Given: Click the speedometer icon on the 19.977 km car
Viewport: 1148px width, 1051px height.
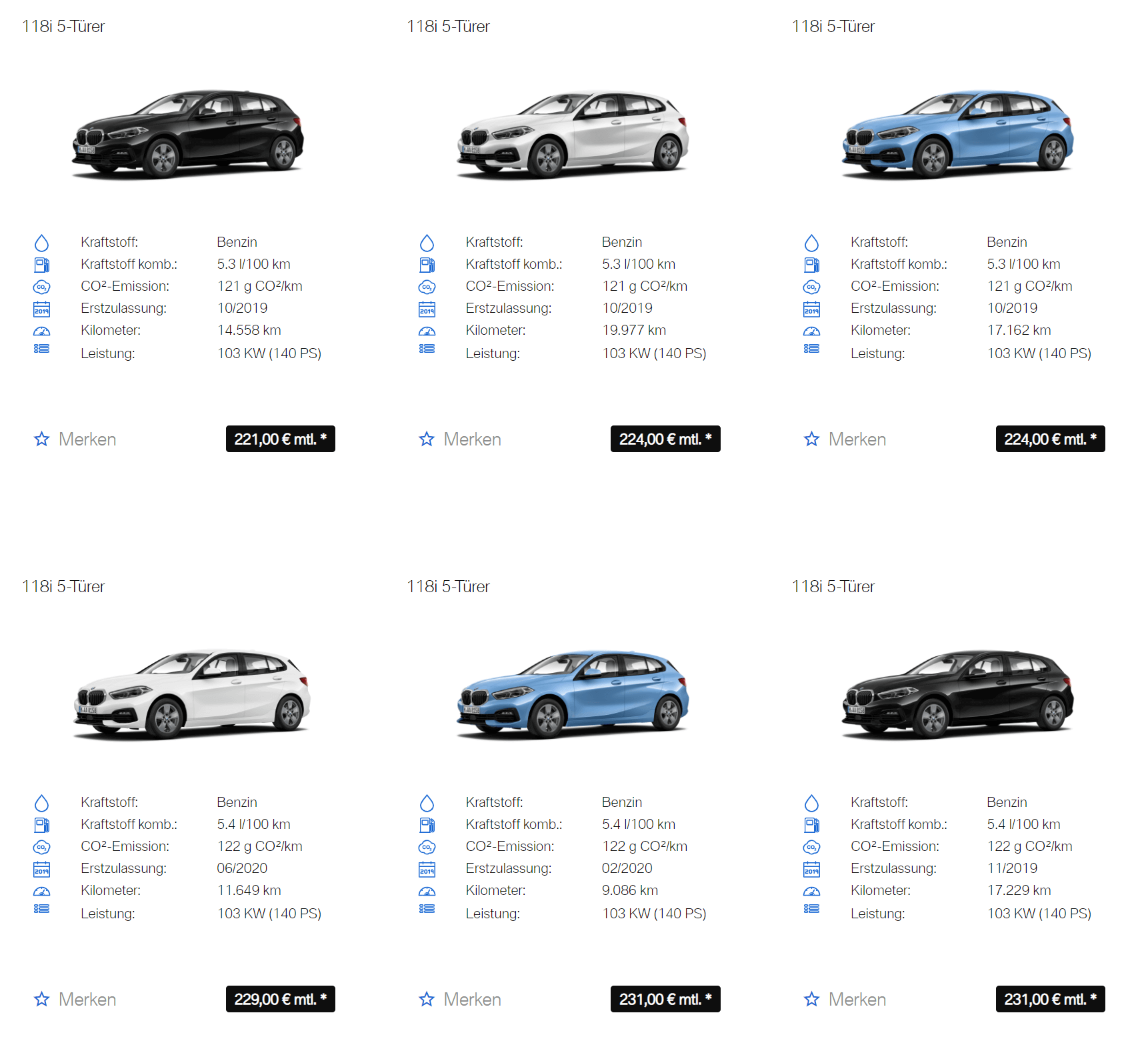Looking at the screenshot, I should point(427,331).
